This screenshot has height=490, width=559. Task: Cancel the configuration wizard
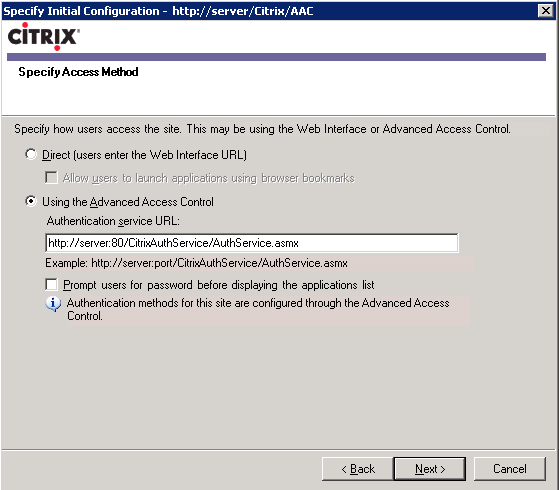coord(509,469)
